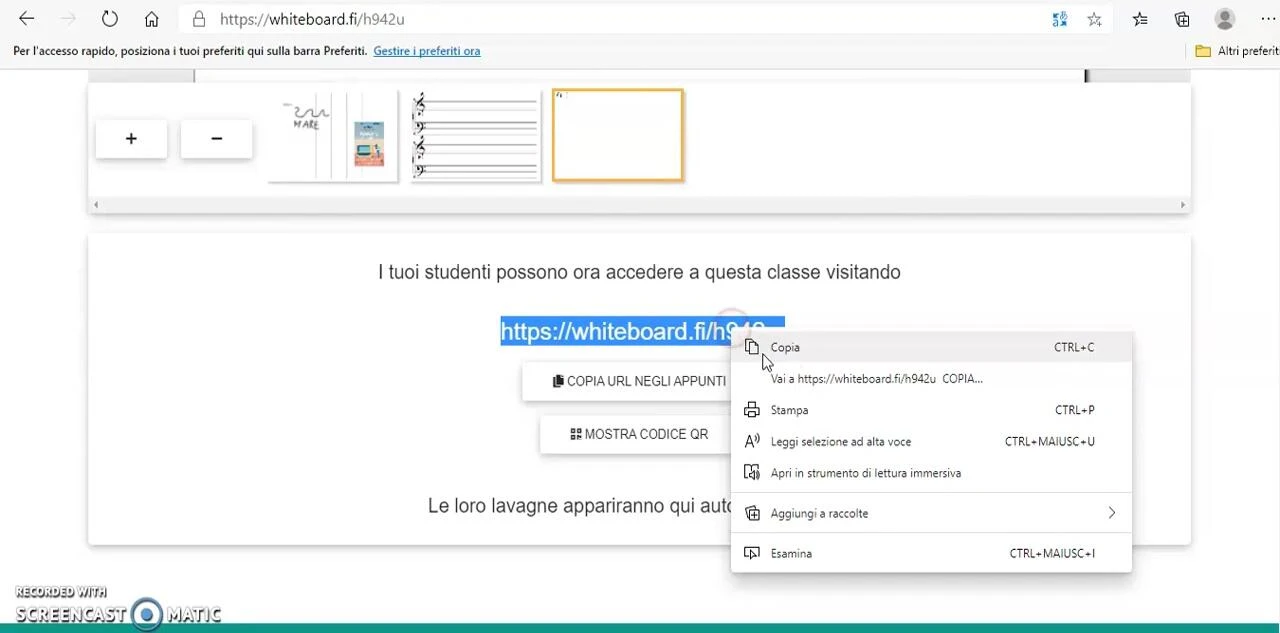View site info via lock icon
1280x633 pixels.
[199, 19]
